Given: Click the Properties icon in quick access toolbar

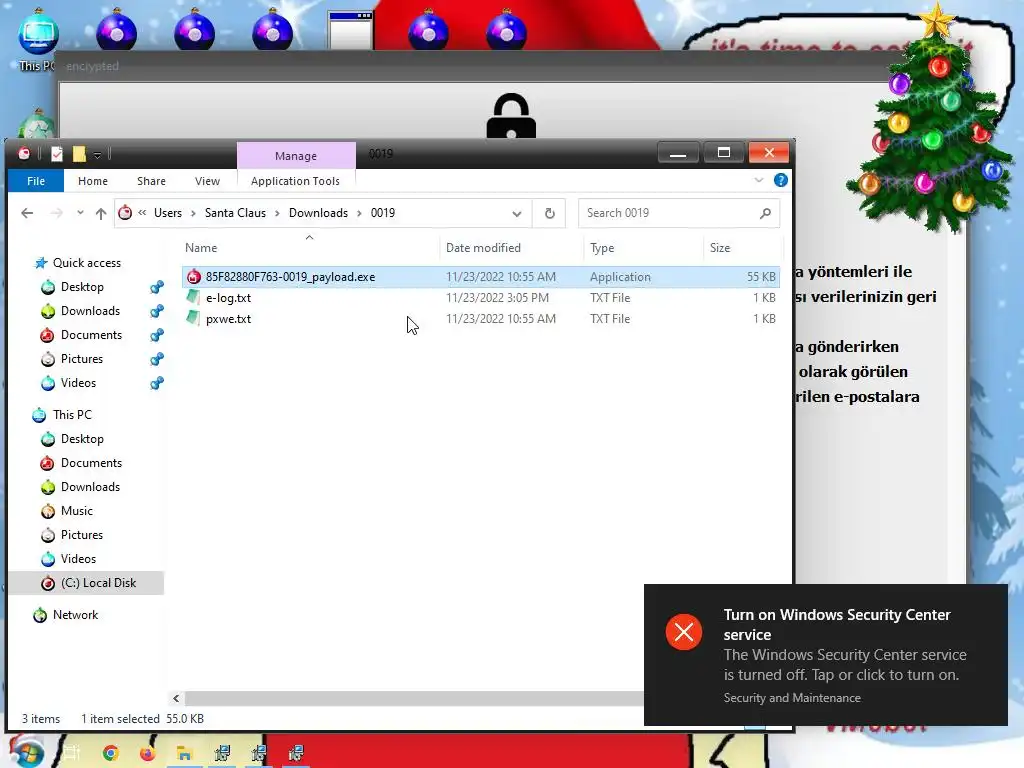Looking at the screenshot, I should tap(57, 154).
